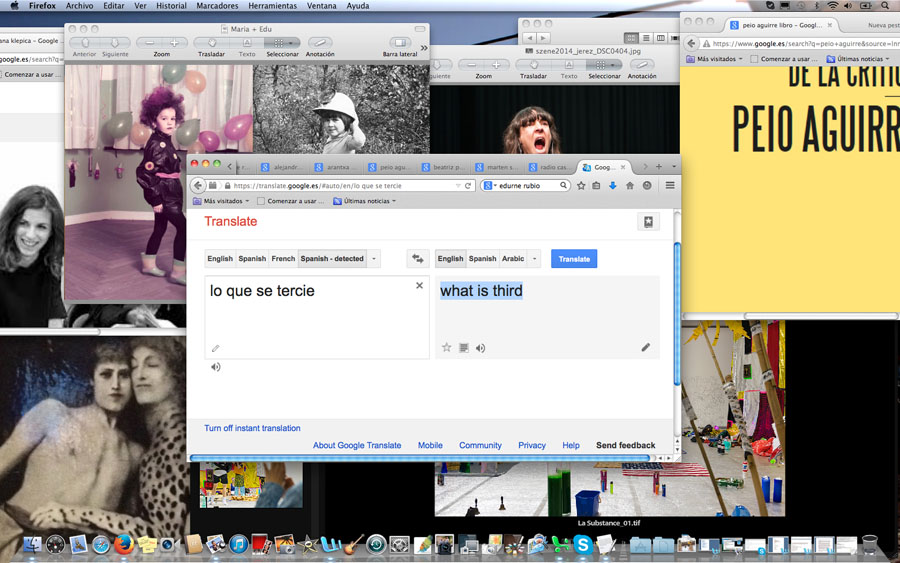Screen dimensions: 900x563
Task: Reload the Google Translate page
Action: coord(468,186)
